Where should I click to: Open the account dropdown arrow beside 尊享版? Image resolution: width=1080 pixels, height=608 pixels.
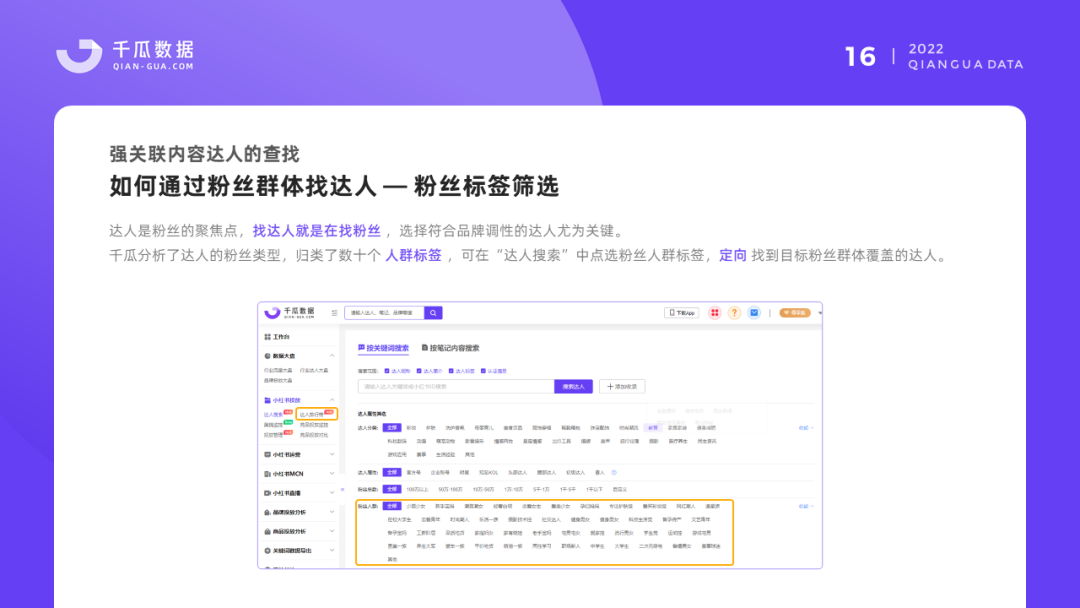coord(820,313)
